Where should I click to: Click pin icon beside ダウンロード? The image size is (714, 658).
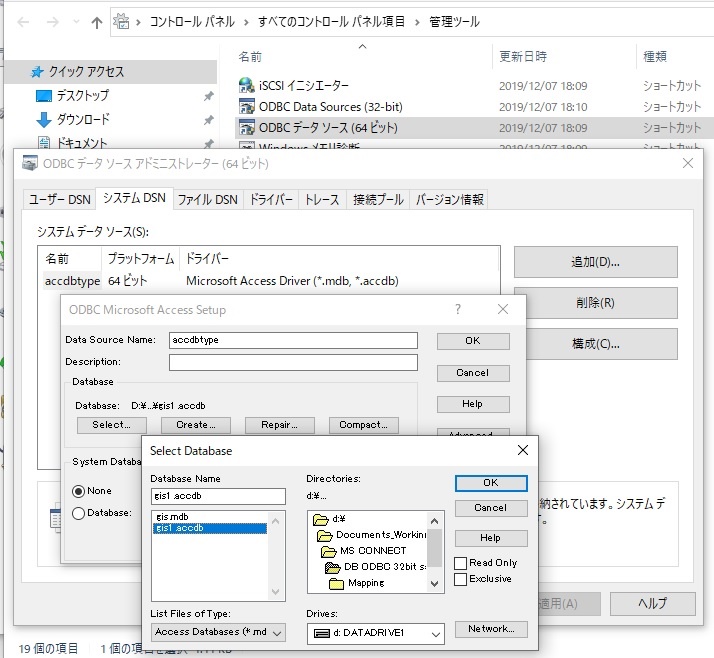click(x=209, y=120)
